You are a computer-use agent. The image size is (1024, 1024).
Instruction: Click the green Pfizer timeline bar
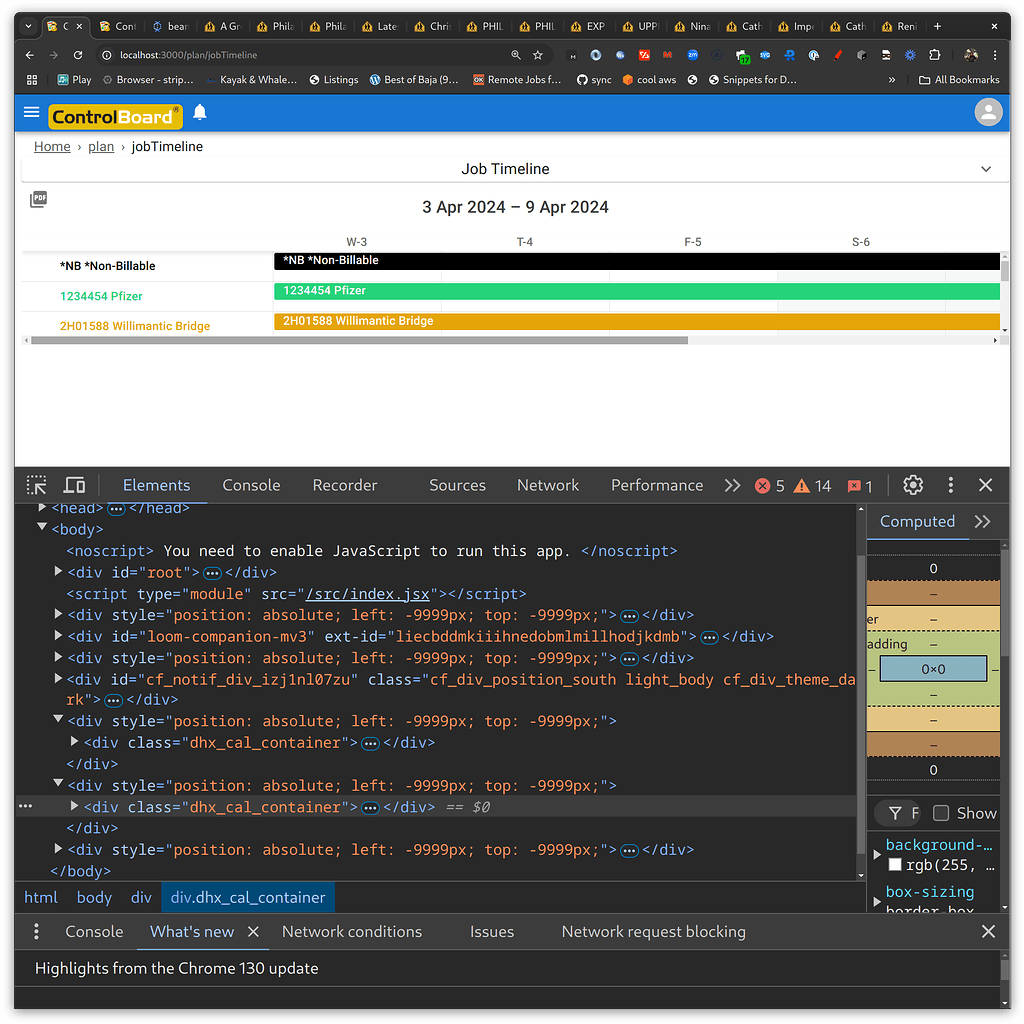click(637, 291)
